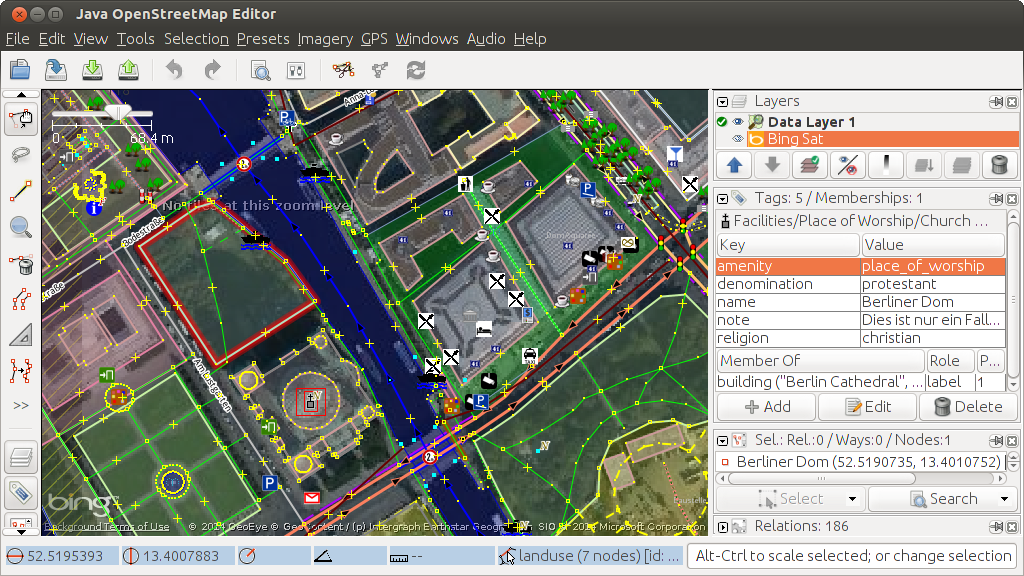Click the Delete mode trash tool
This screenshot has height=576, width=1024.
pos(21,264)
